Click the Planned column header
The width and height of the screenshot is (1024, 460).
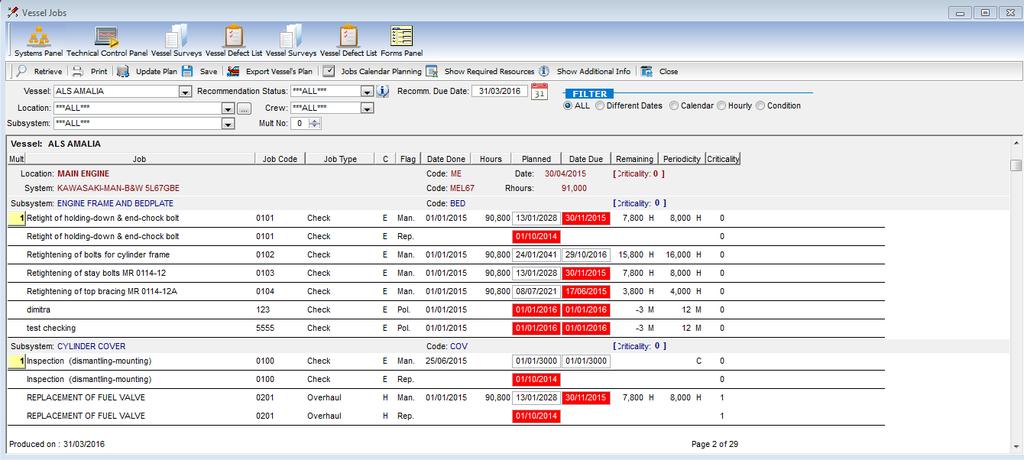(x=536, y=159)
